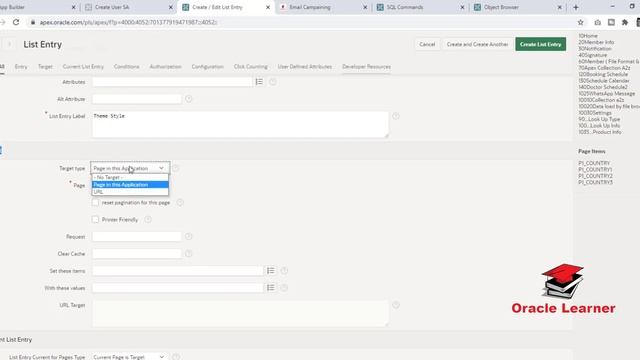Switch to the Create User SA browser tab
This screenshot has width=640, height=360.
point(130,7)
